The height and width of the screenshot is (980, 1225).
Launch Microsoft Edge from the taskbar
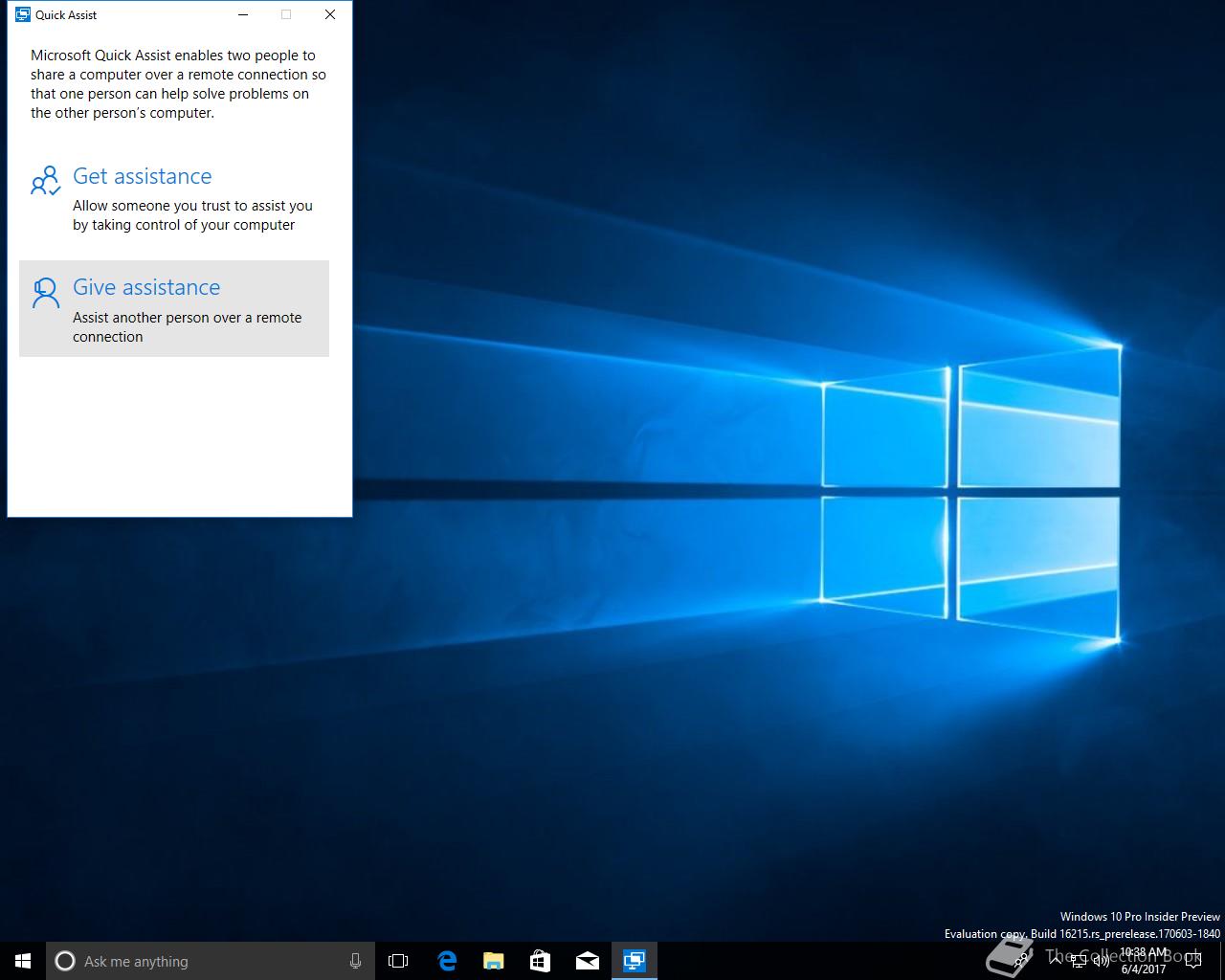[447, 961]
